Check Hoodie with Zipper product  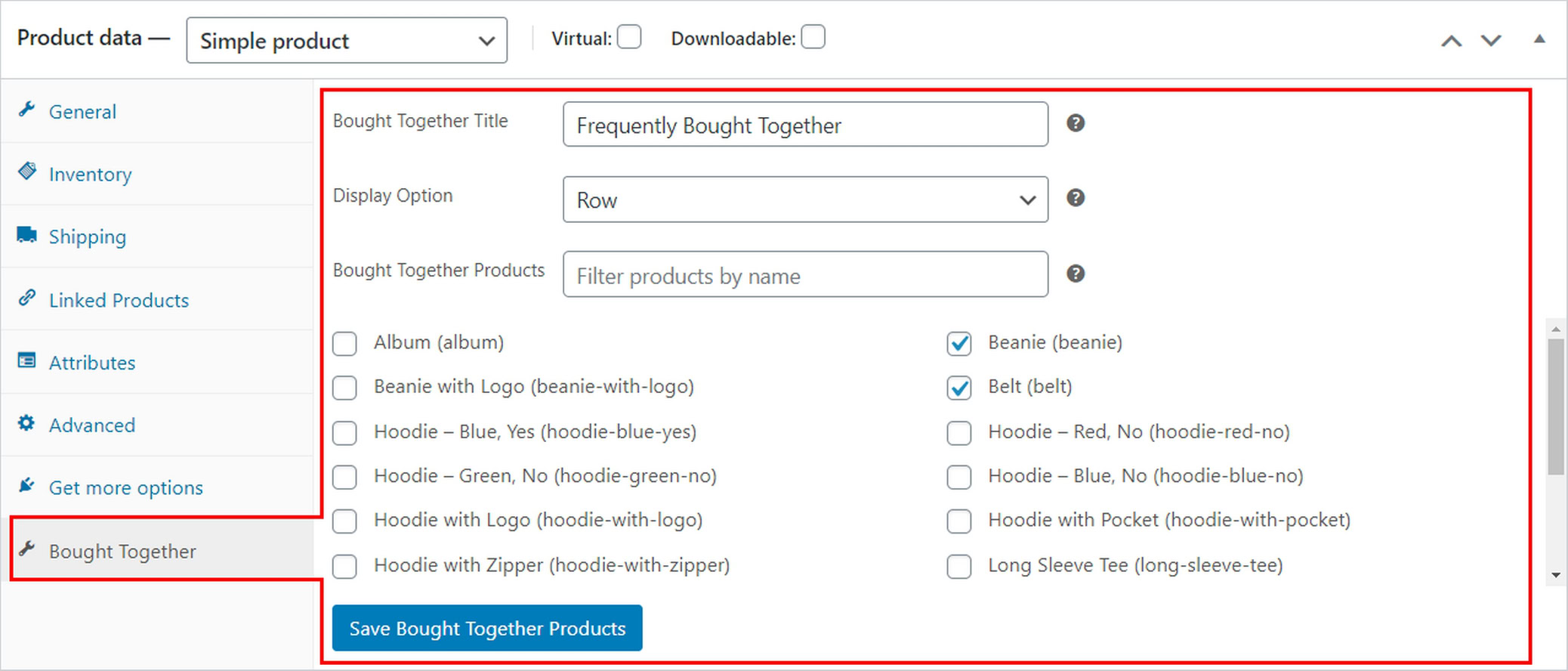[344, 566]
